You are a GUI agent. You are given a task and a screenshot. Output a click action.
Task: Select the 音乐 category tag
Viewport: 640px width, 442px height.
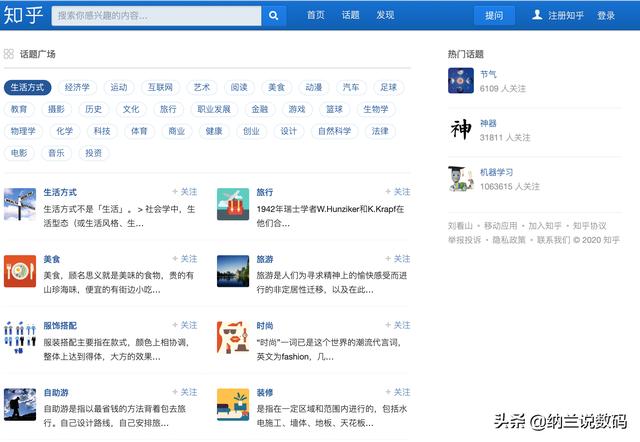click(56, 153)
